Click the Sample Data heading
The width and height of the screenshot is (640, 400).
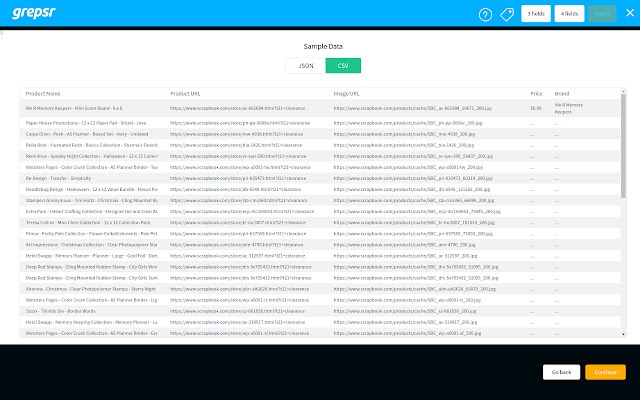323,46
